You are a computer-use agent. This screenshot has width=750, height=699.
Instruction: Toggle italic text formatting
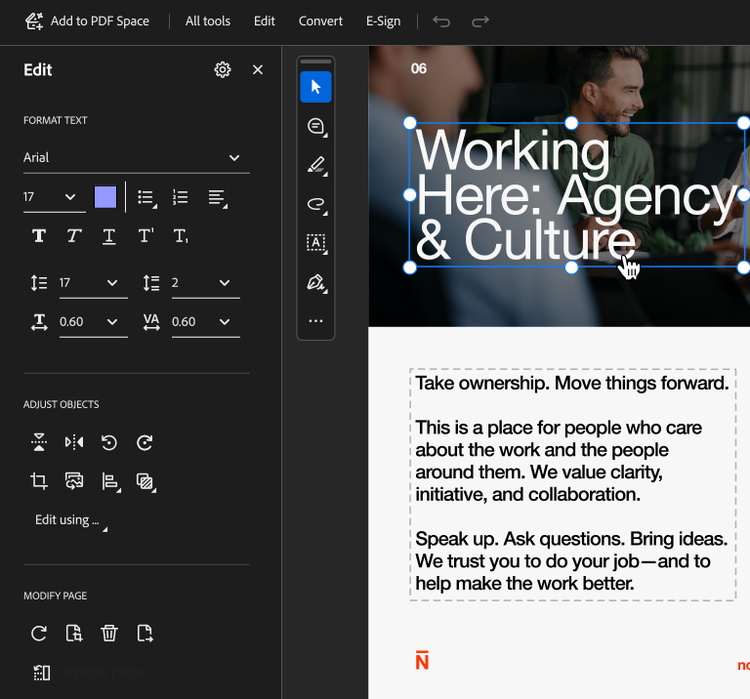click(74, 236)
